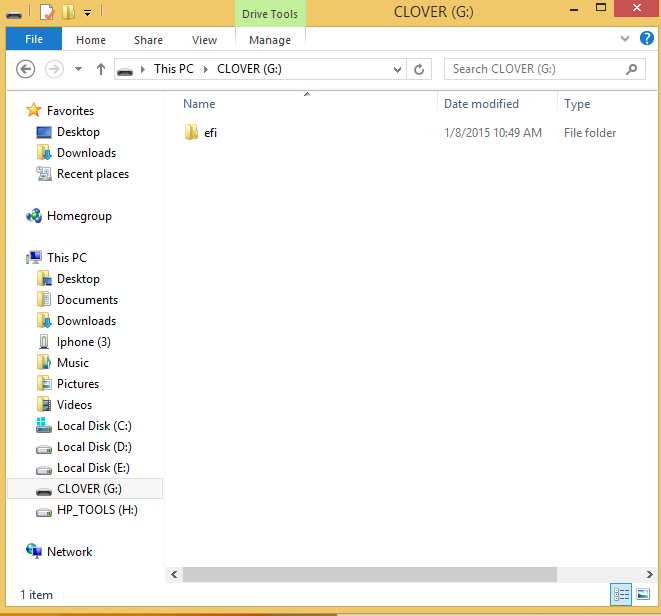Click the horizontal scrollbar left arrow

[174, 574]
